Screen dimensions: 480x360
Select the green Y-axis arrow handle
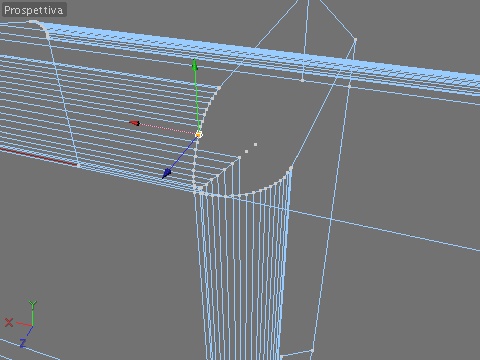[195, 65]
